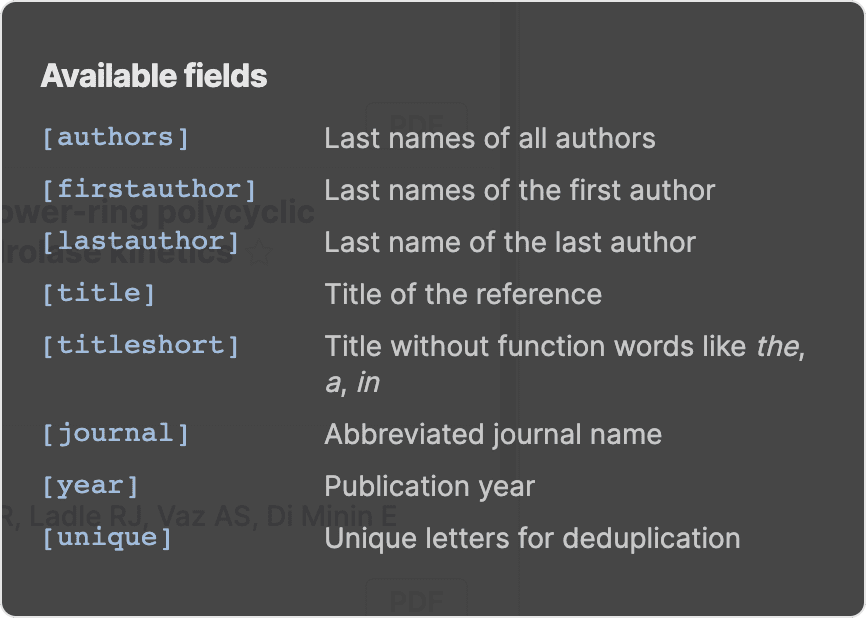Click the dimmed PDF button at bottom
Image resolution: width=866 pixels, height=618 pixels.
pos(416,600)
